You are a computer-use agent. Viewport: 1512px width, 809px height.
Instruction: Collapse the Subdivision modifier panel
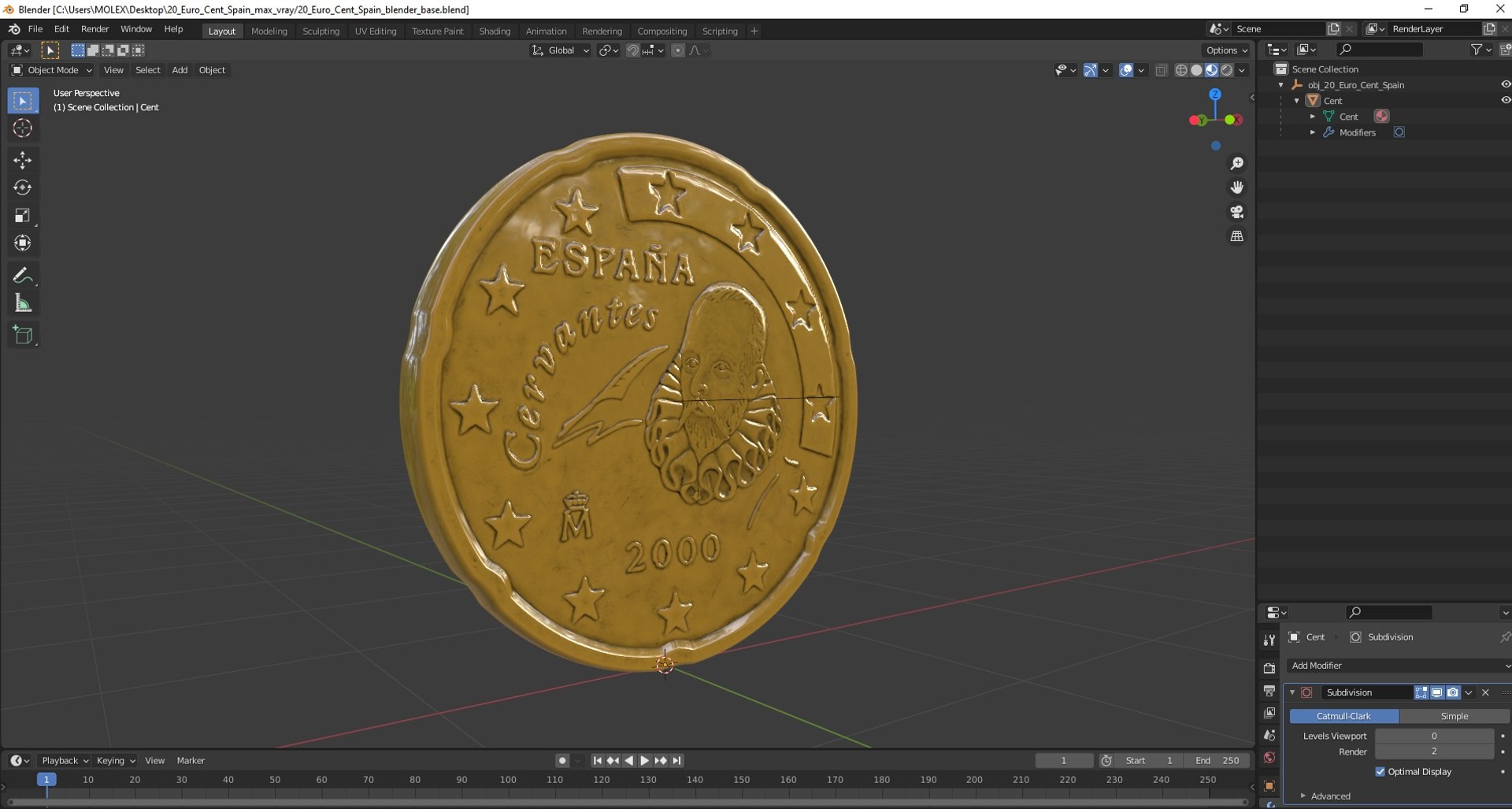tap(1292, 692)
